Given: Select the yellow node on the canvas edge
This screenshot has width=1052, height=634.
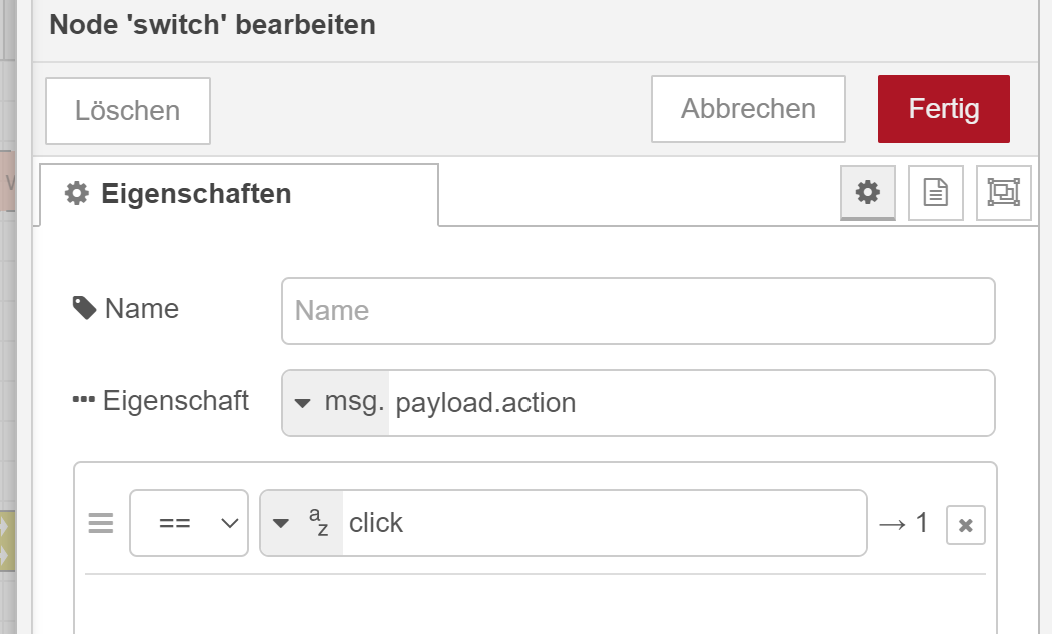Looking at the screenshot, I should pos(7,541).
